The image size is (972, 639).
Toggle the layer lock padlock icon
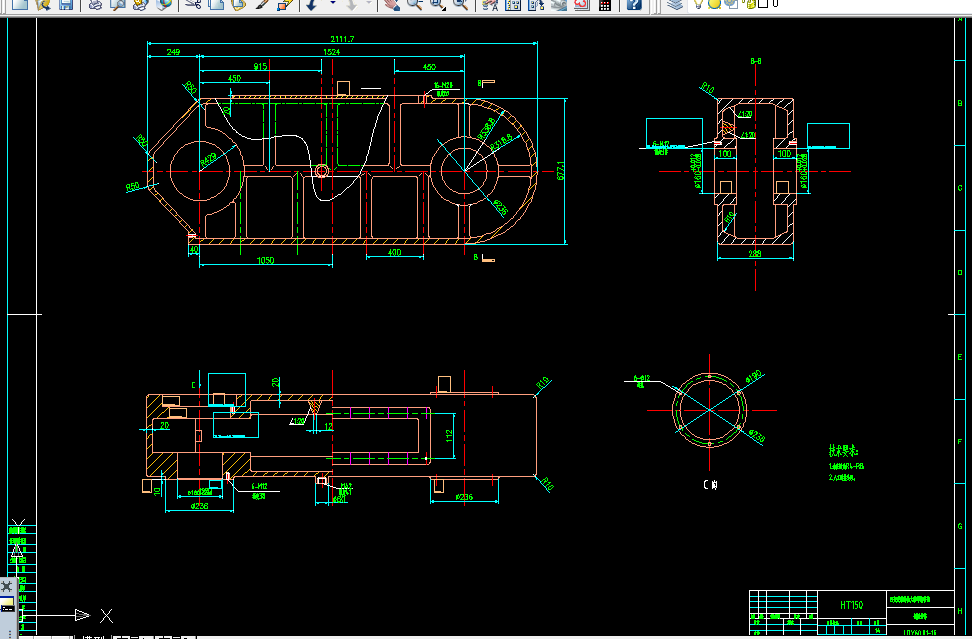(751, 4)
